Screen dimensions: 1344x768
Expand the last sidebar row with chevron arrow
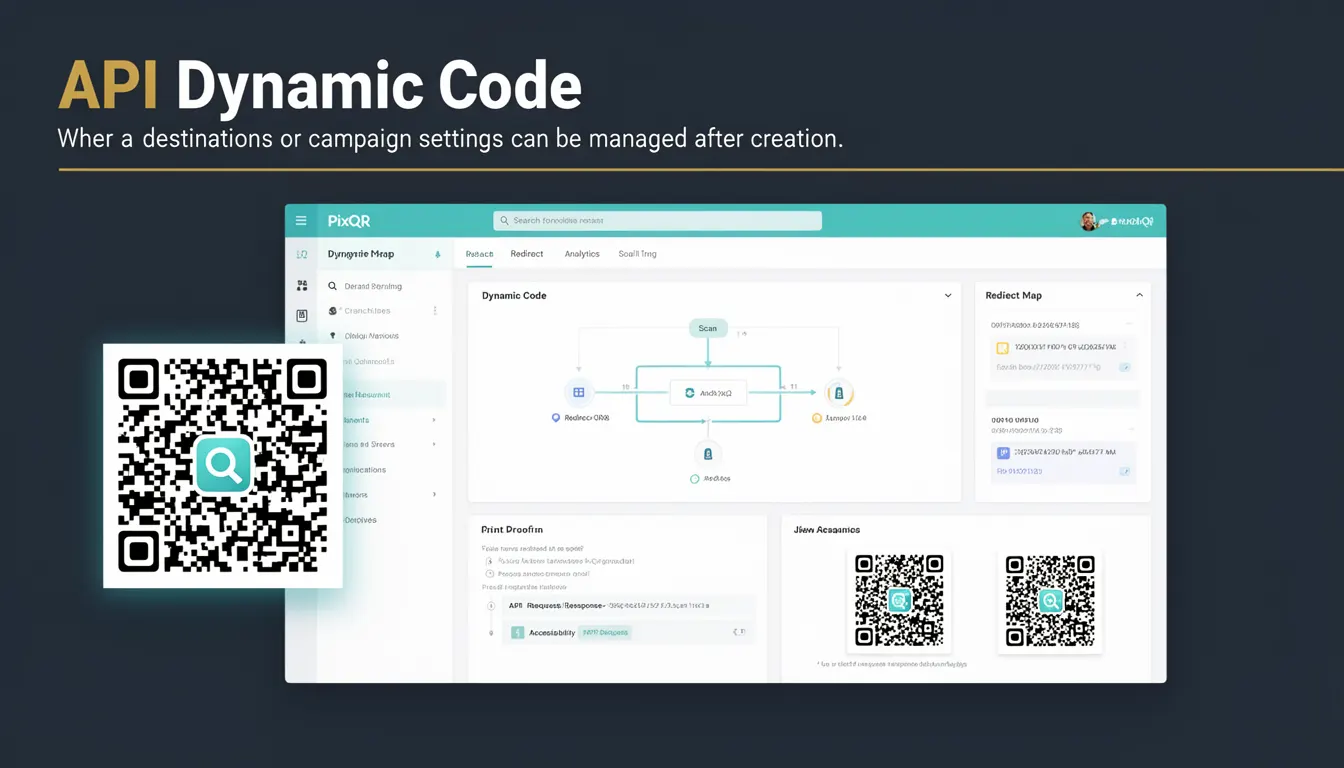tap(433, 495)
